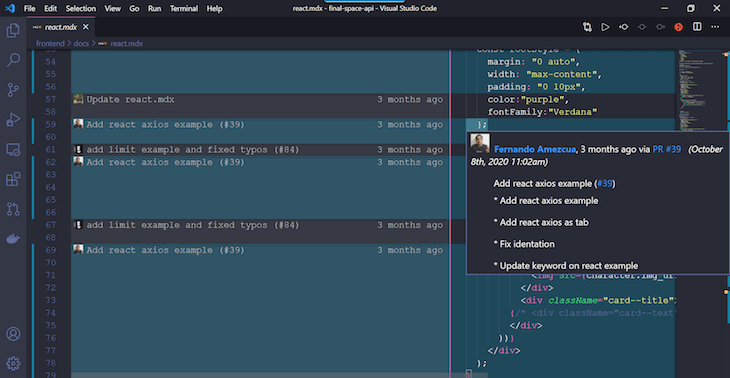Open Accounts icon in activity bar
Image resolution: width=730 pixels, height=378 pixels.
[13, 334]
